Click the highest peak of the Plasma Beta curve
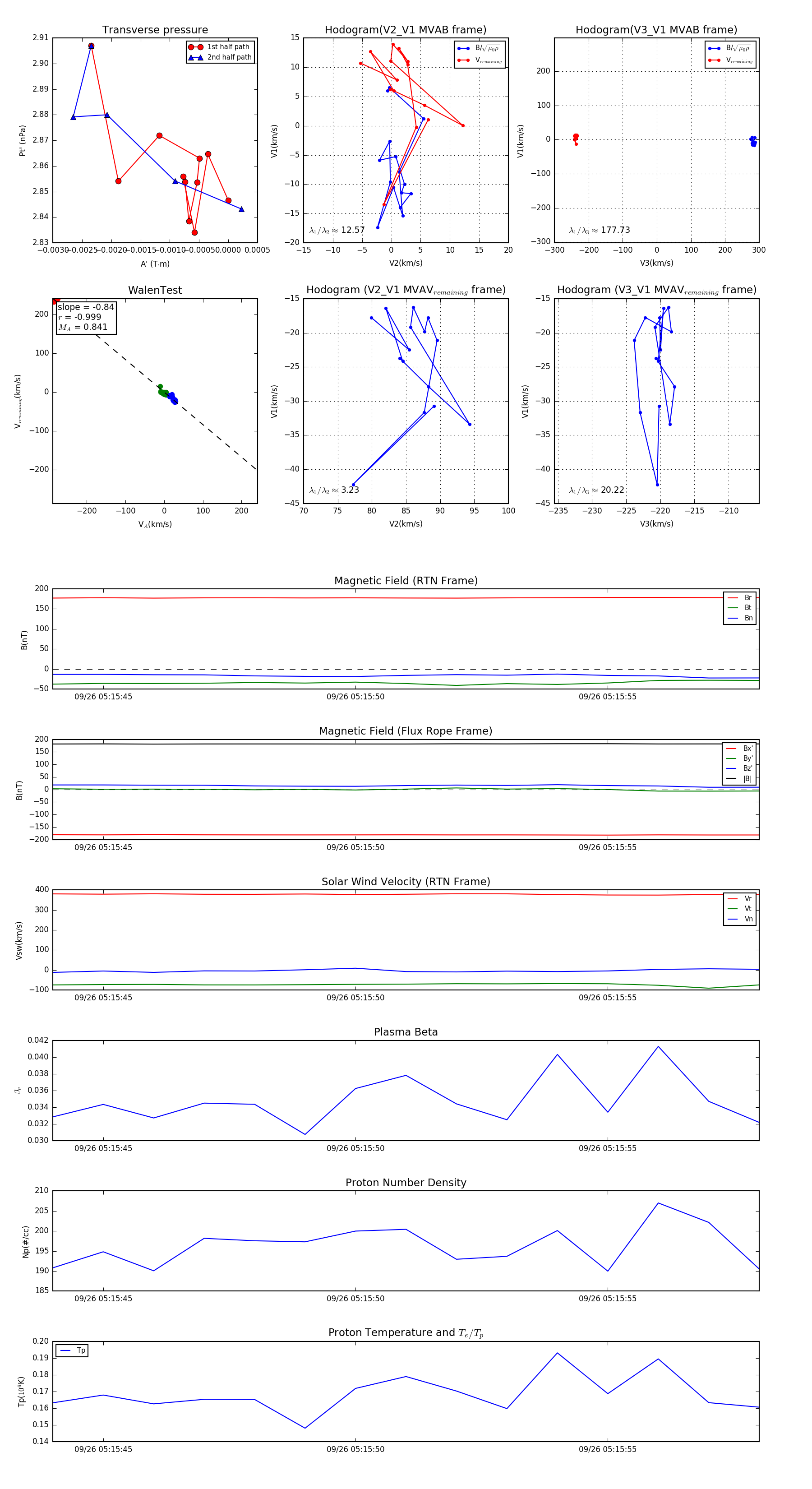This screenshot has height=1489, width=812. [658, 1046]
